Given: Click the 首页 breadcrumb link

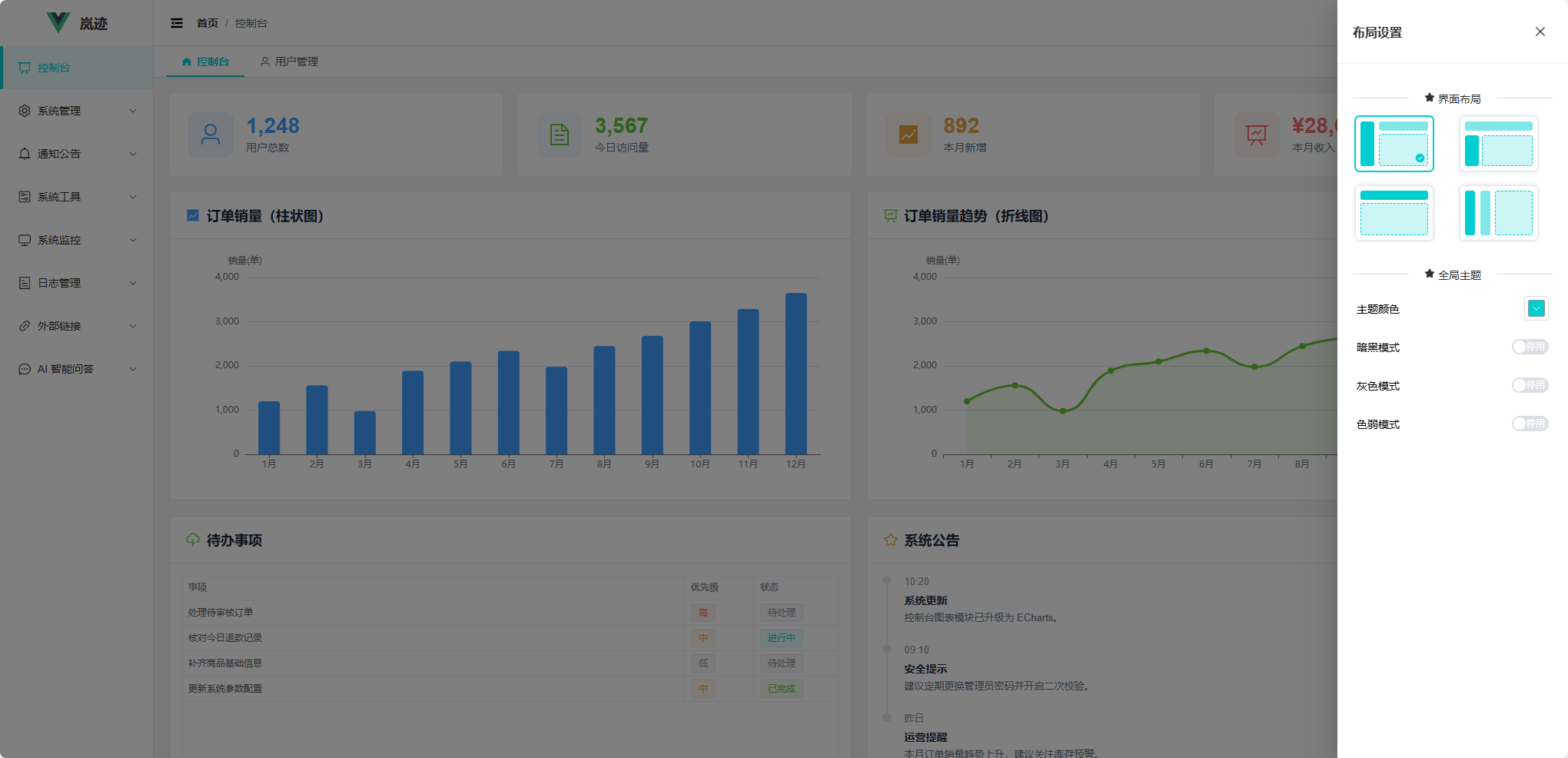Looking at the screenshot, I should tap(208, 23).
